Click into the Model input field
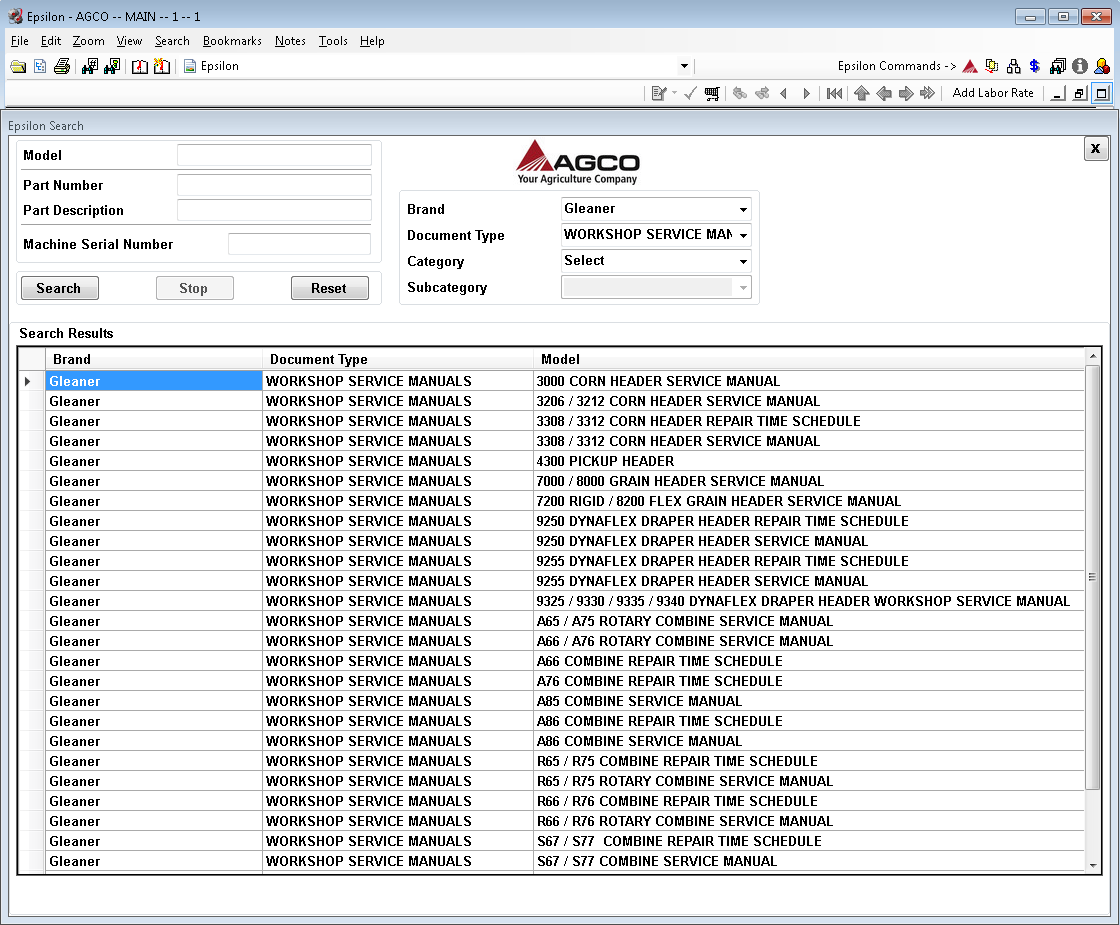The height and width of the screenshot is (925, 1120). [x=274, y=156]
